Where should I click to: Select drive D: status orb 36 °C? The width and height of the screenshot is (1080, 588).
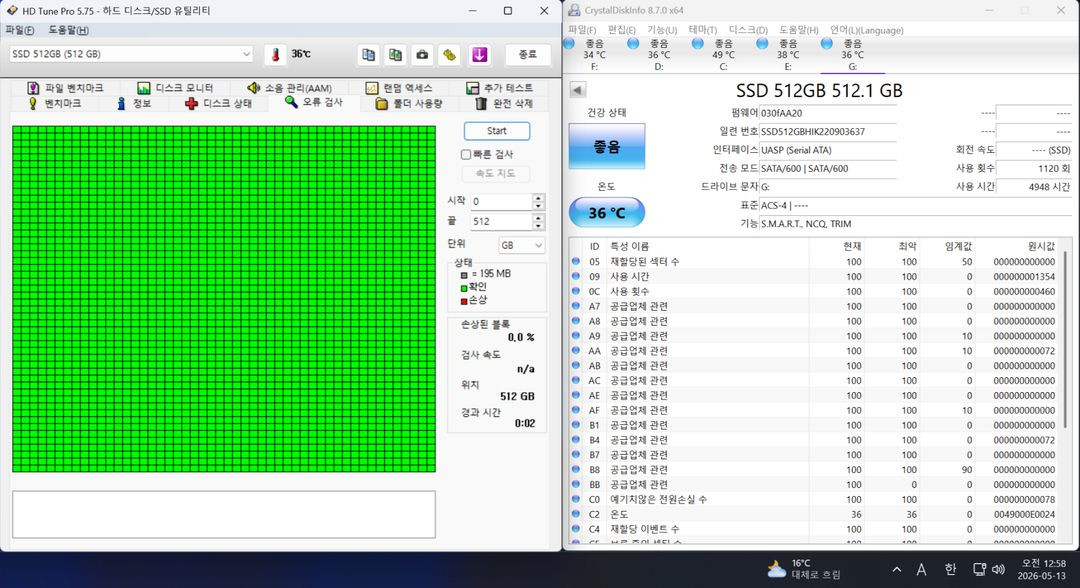pyautogui.click(x=633, y=43)
